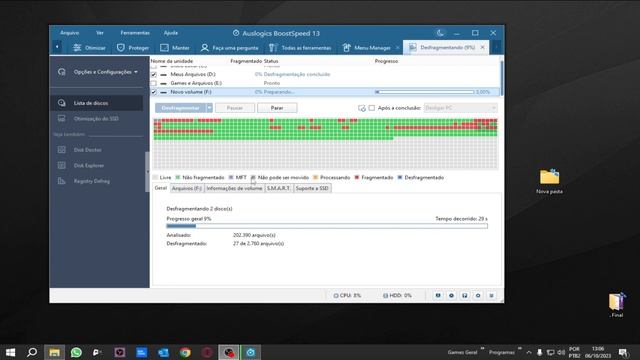Image resolution: width=640 pixels, height=360 pixels.
Task: Click the HDD usage indicator
Action: pyautogui.click(x=397, y=295)
